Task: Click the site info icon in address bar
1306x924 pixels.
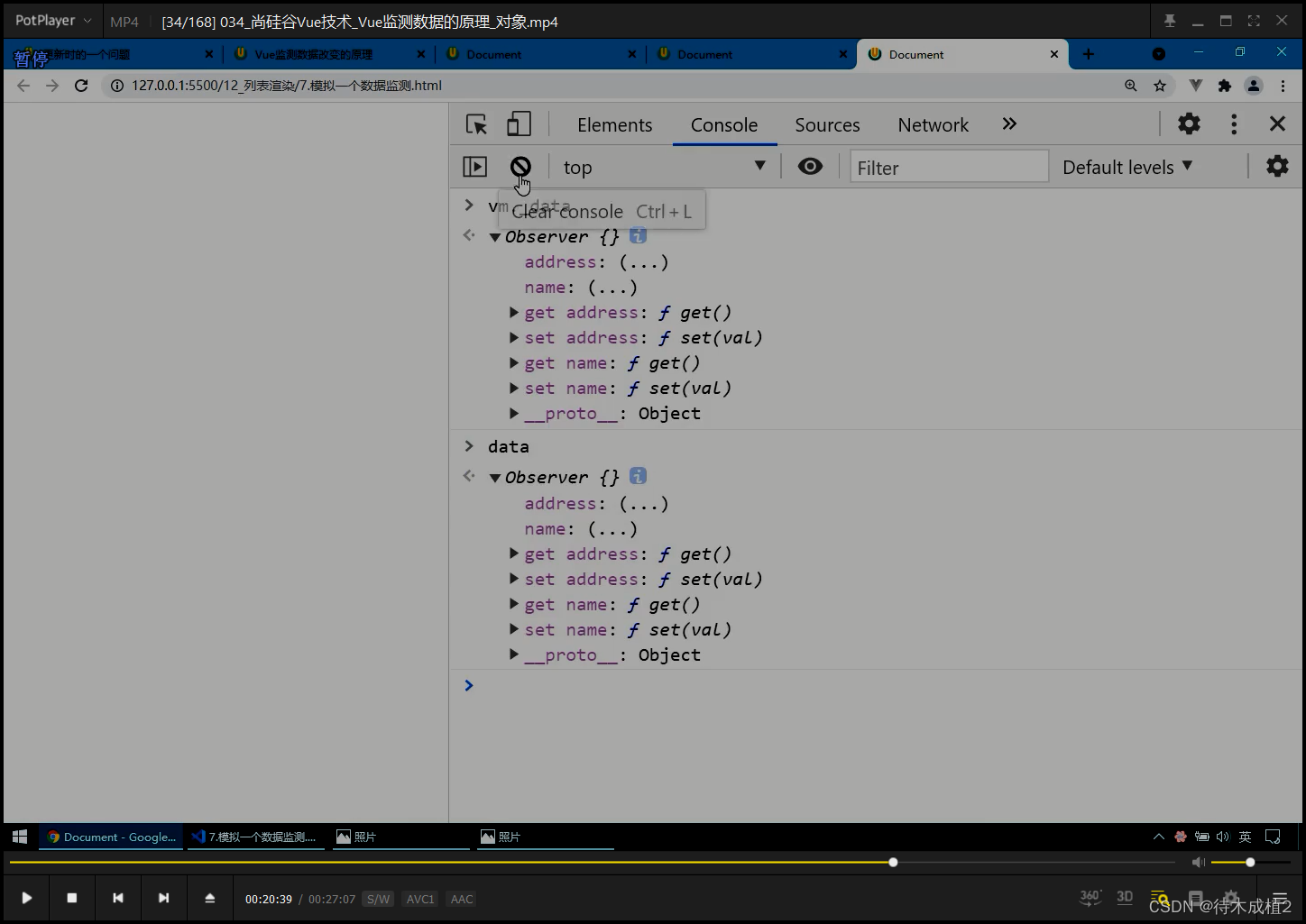Action: coord(116,86)
